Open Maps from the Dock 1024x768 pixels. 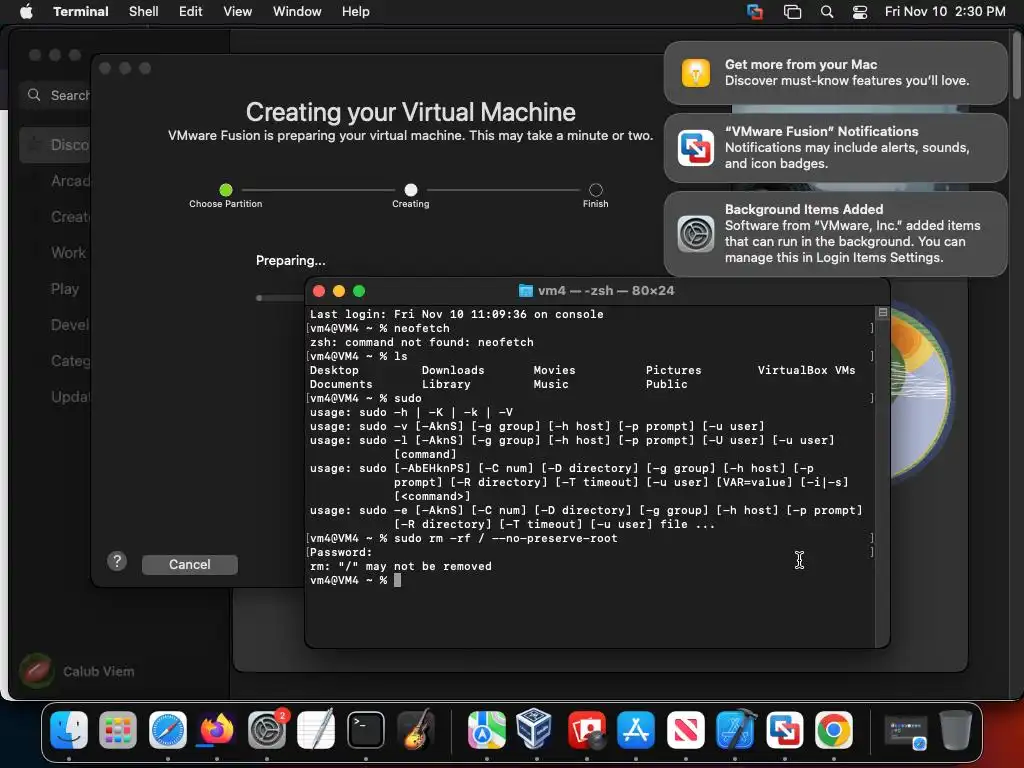point(487,729)
